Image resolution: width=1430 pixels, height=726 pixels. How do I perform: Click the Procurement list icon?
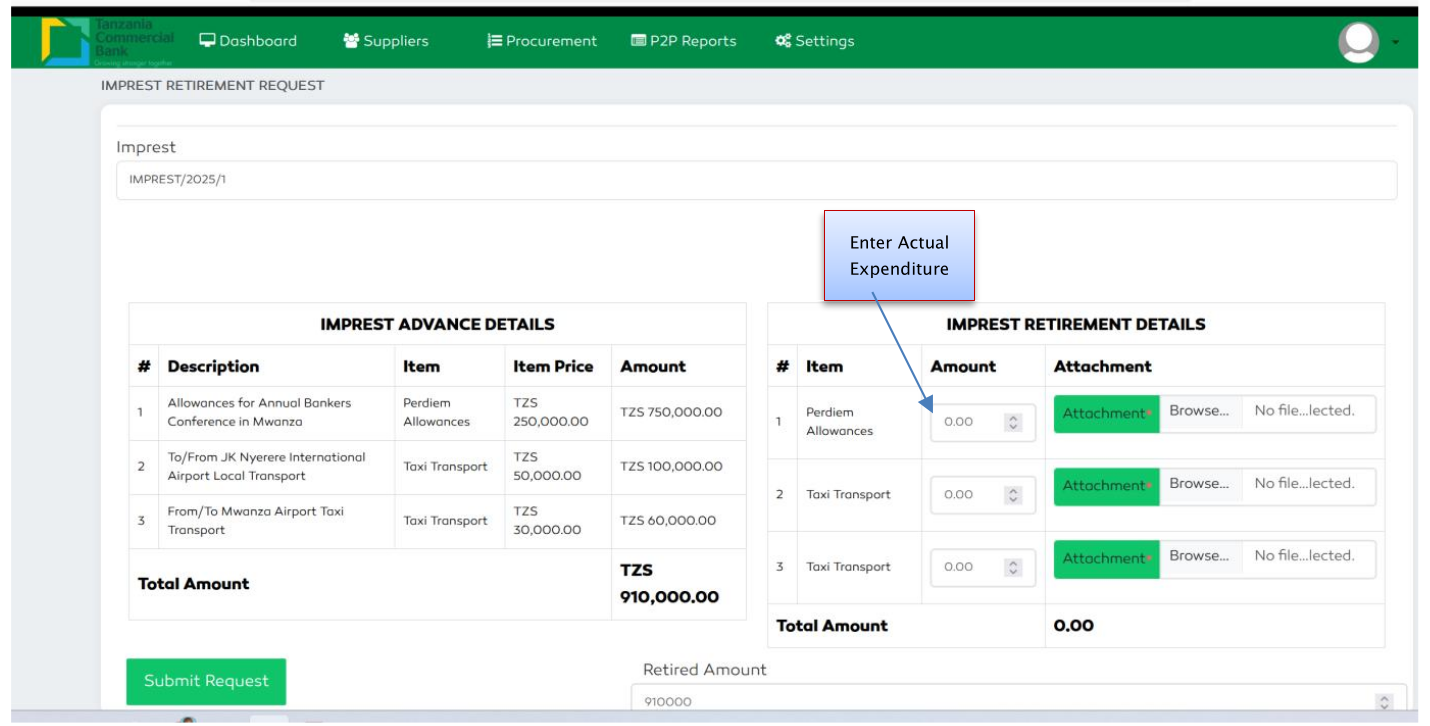pyautogui.click(x=494, y=41)
